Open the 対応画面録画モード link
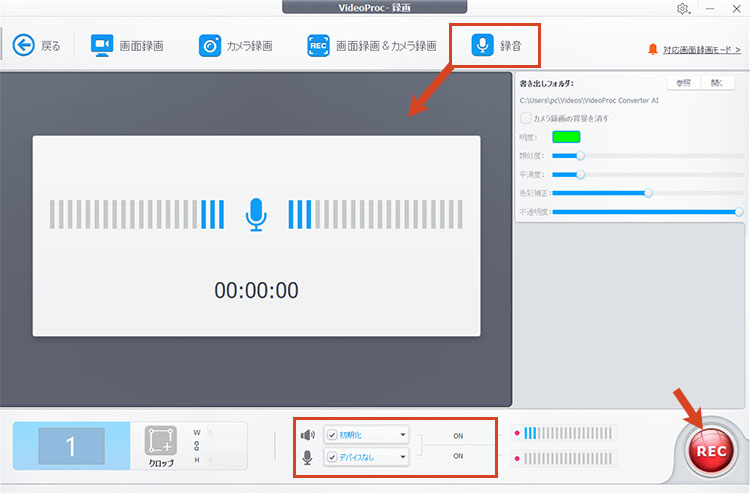The width and height of the screenshot is (750, 494). tap(701, 50)
